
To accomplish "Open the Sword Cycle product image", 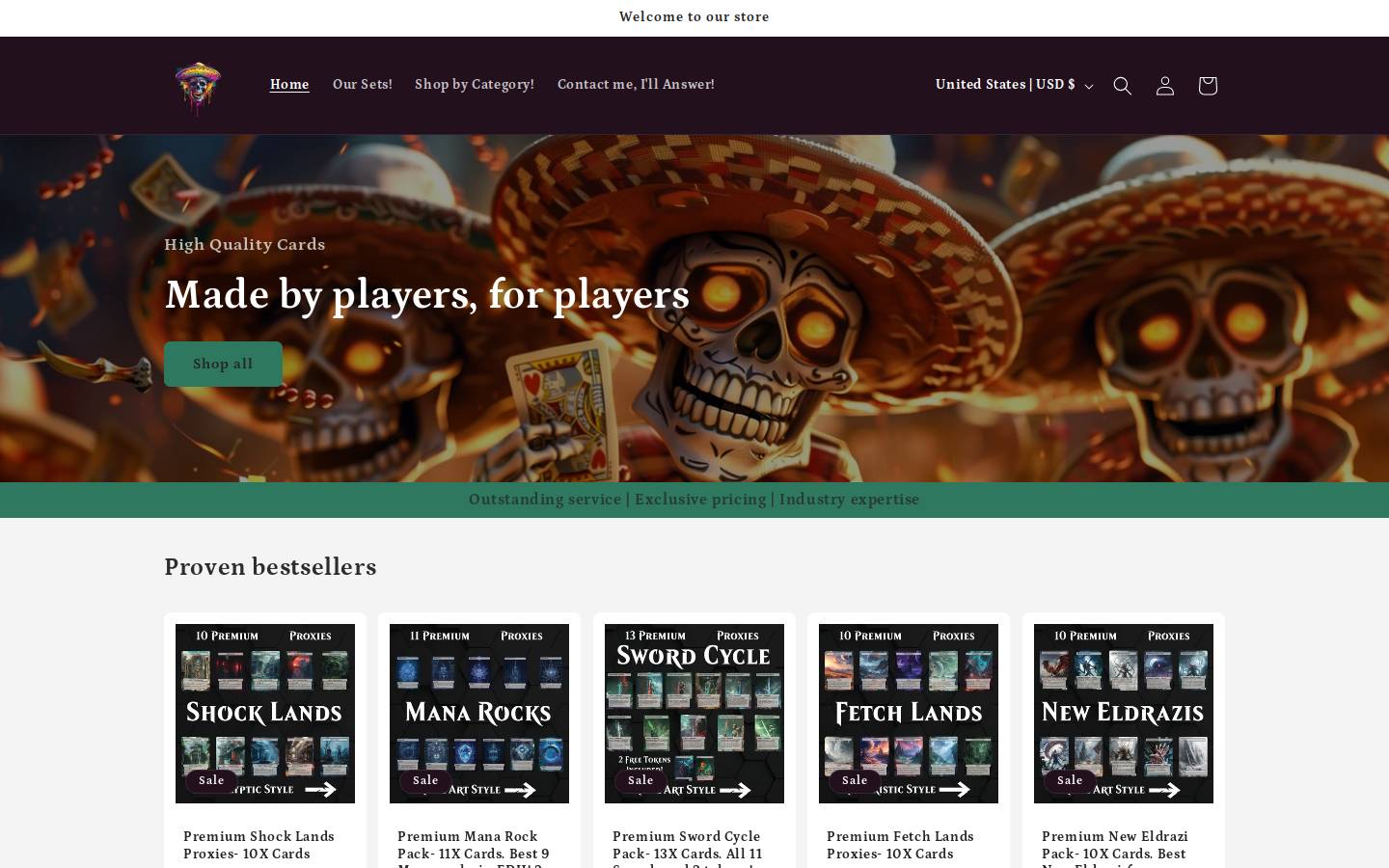I will point(694,714).
